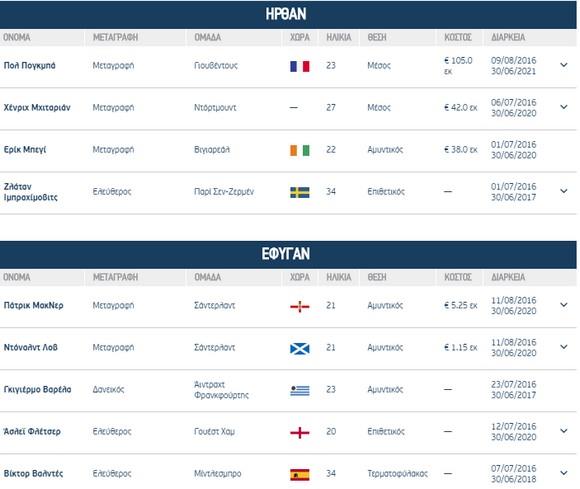The image size is (580, 489).
Task: Expand the Ζλάταν Ιμπραχίμοβιτς row chevron
Action: 564,191
